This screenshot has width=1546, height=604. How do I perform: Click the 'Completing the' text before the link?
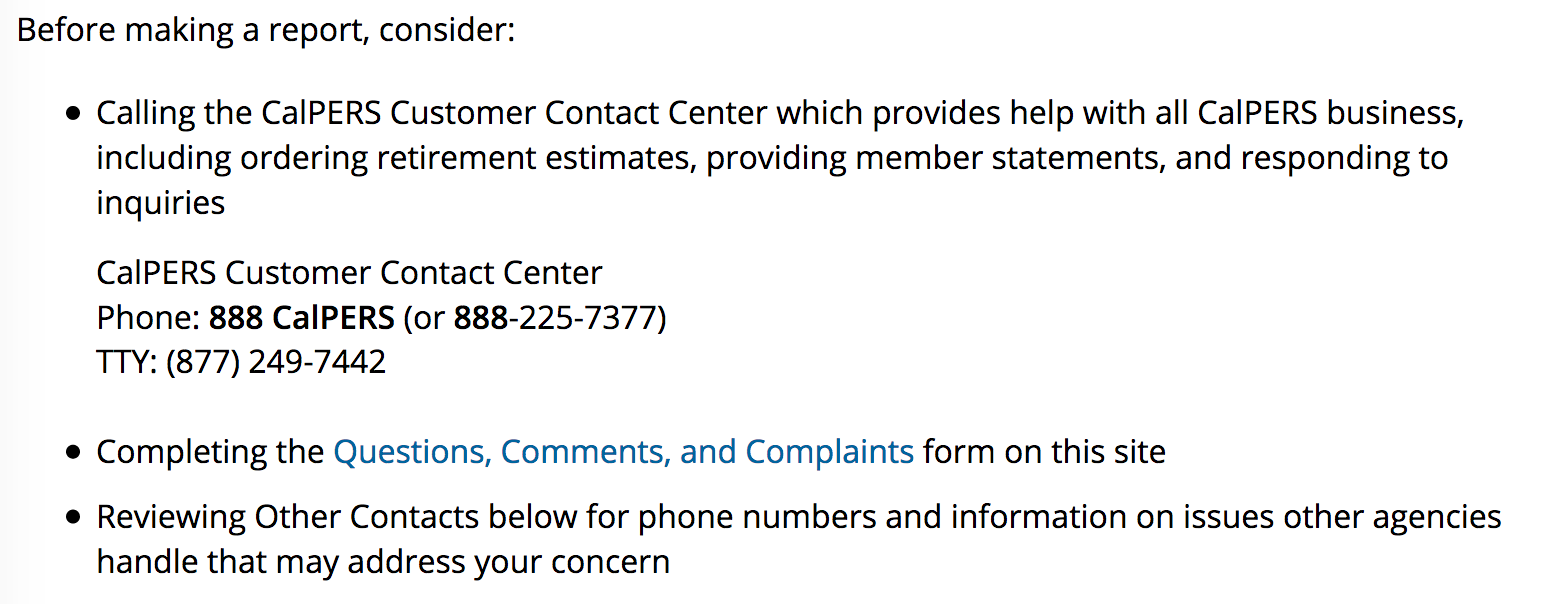point(210,452)
